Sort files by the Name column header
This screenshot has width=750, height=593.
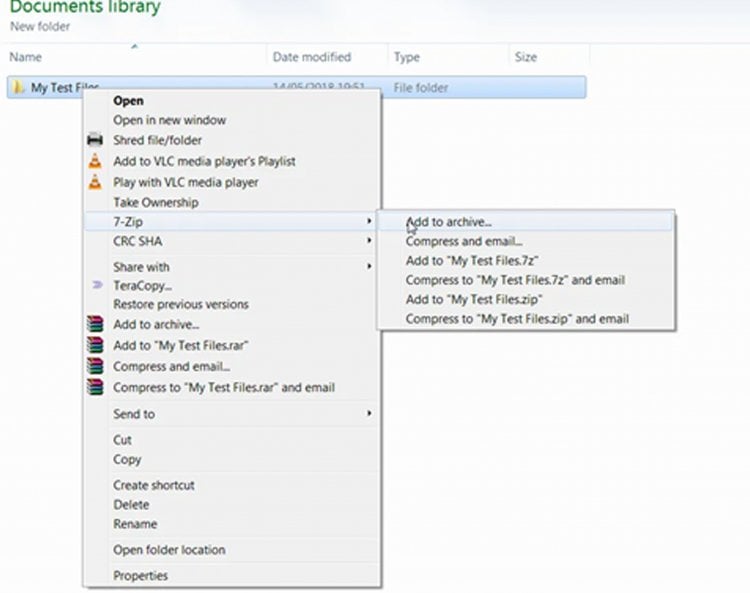pyautogui.click(x=25, y=57)
